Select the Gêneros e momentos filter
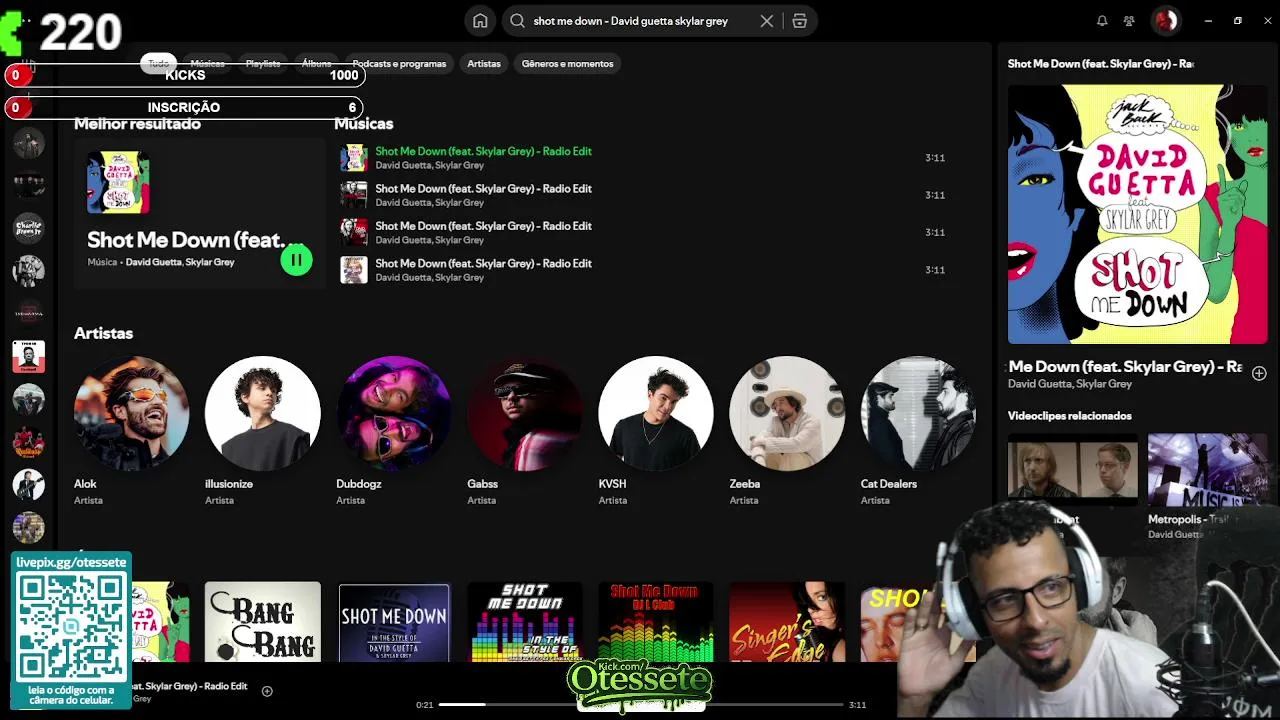 click(x=567, y=64)
